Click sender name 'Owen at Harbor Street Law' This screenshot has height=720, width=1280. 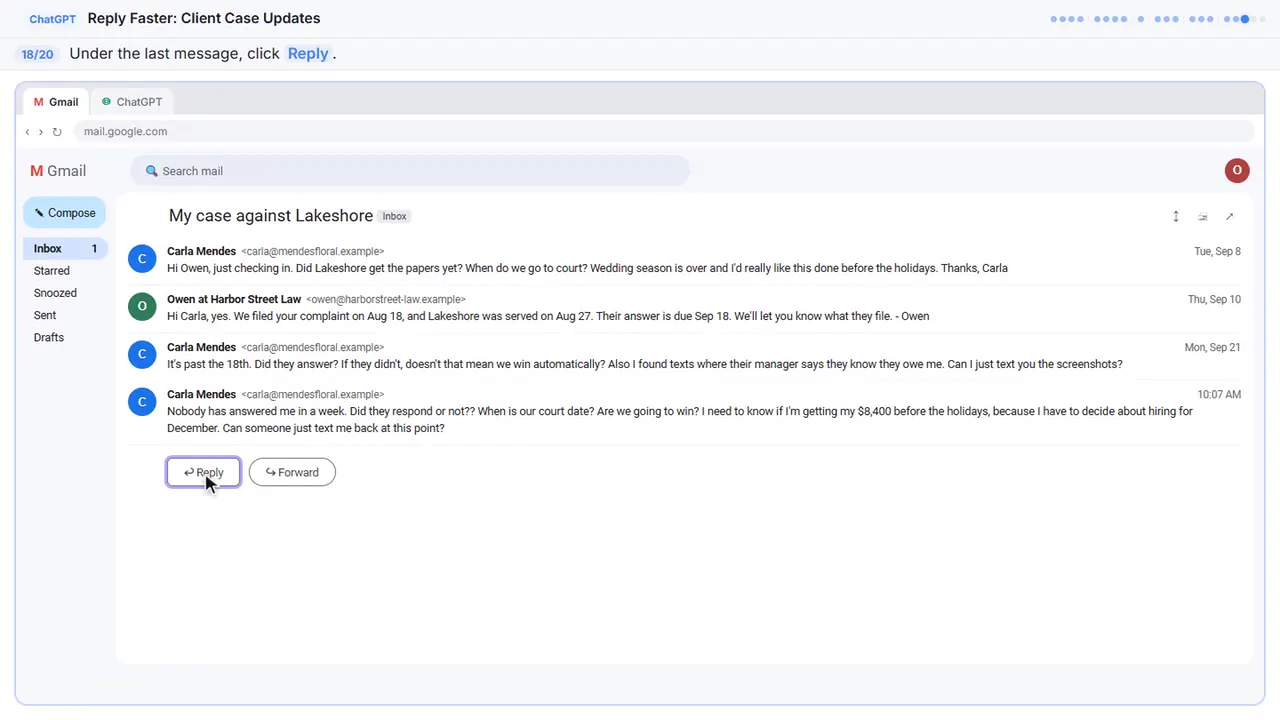tap(234, 299)
